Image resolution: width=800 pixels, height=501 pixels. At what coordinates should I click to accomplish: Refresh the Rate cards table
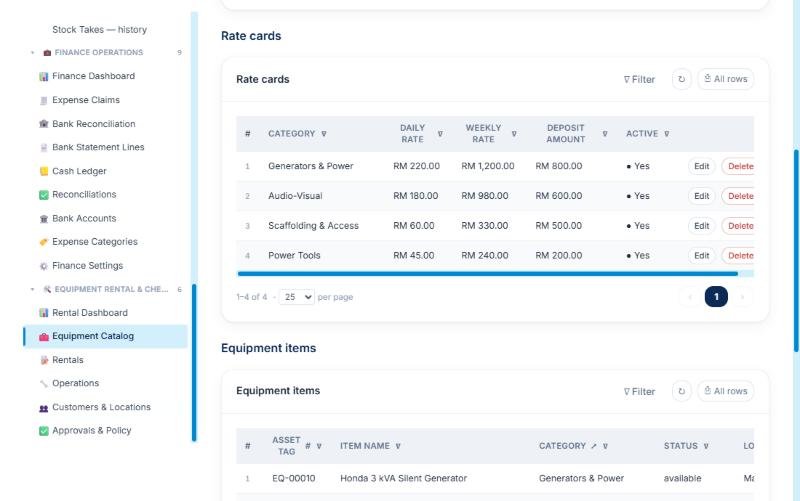682,79
